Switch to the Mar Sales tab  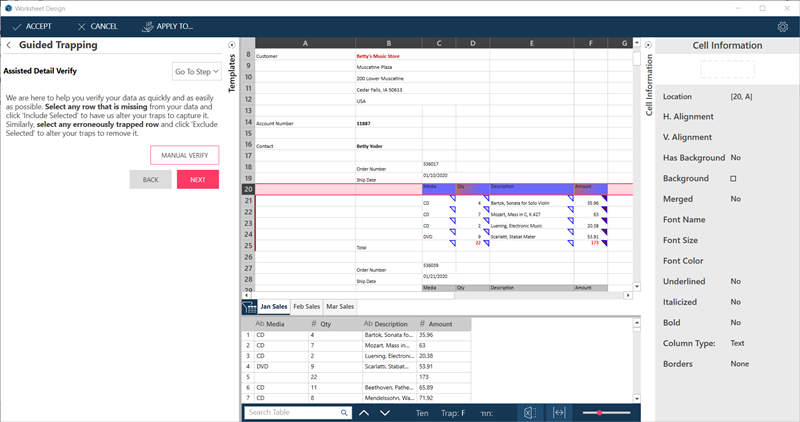tap(342, 306)
